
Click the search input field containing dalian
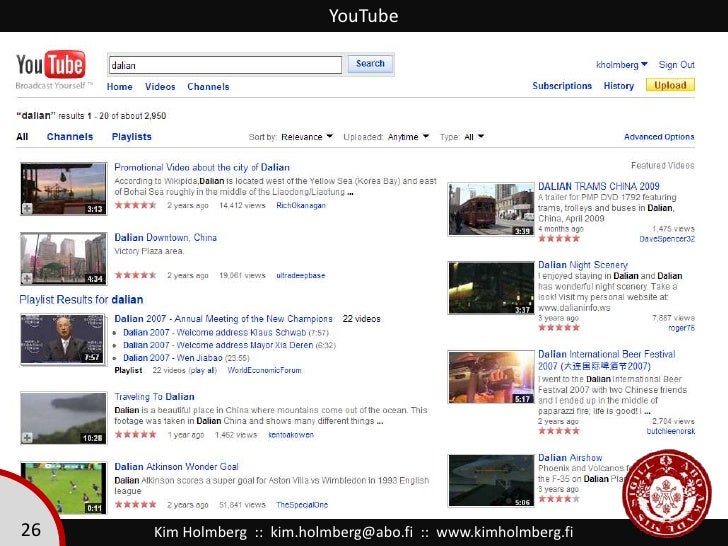tap(224, 65)
